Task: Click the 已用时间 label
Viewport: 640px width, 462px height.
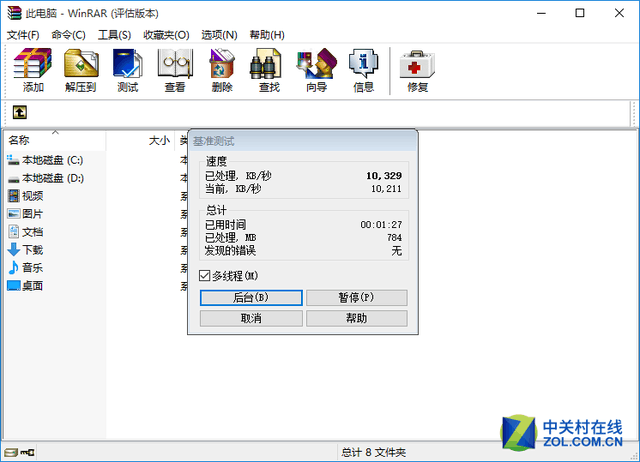Action: tap(225, 224)
